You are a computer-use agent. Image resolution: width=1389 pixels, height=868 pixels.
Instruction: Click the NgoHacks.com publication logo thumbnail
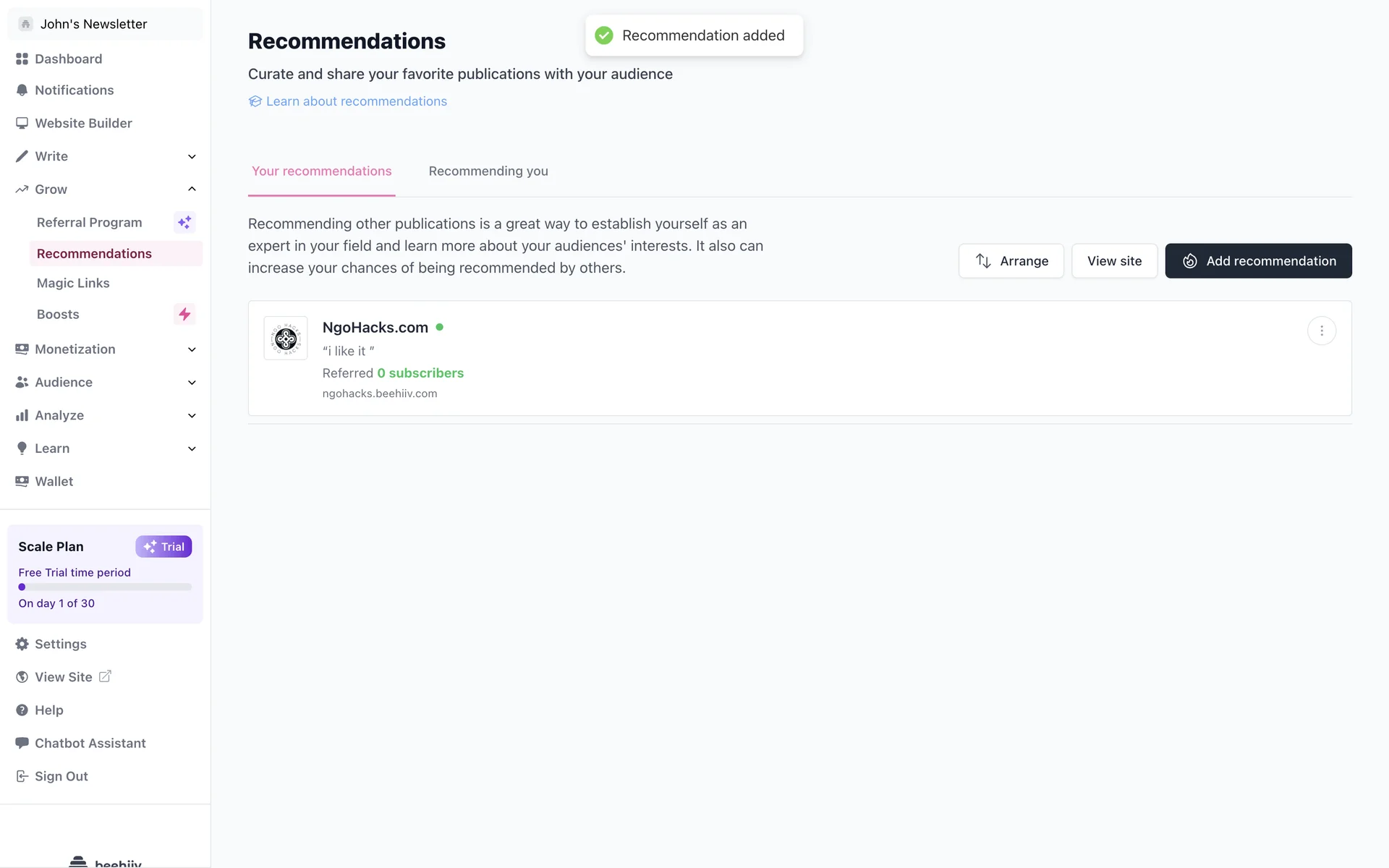tap(286, 338)
